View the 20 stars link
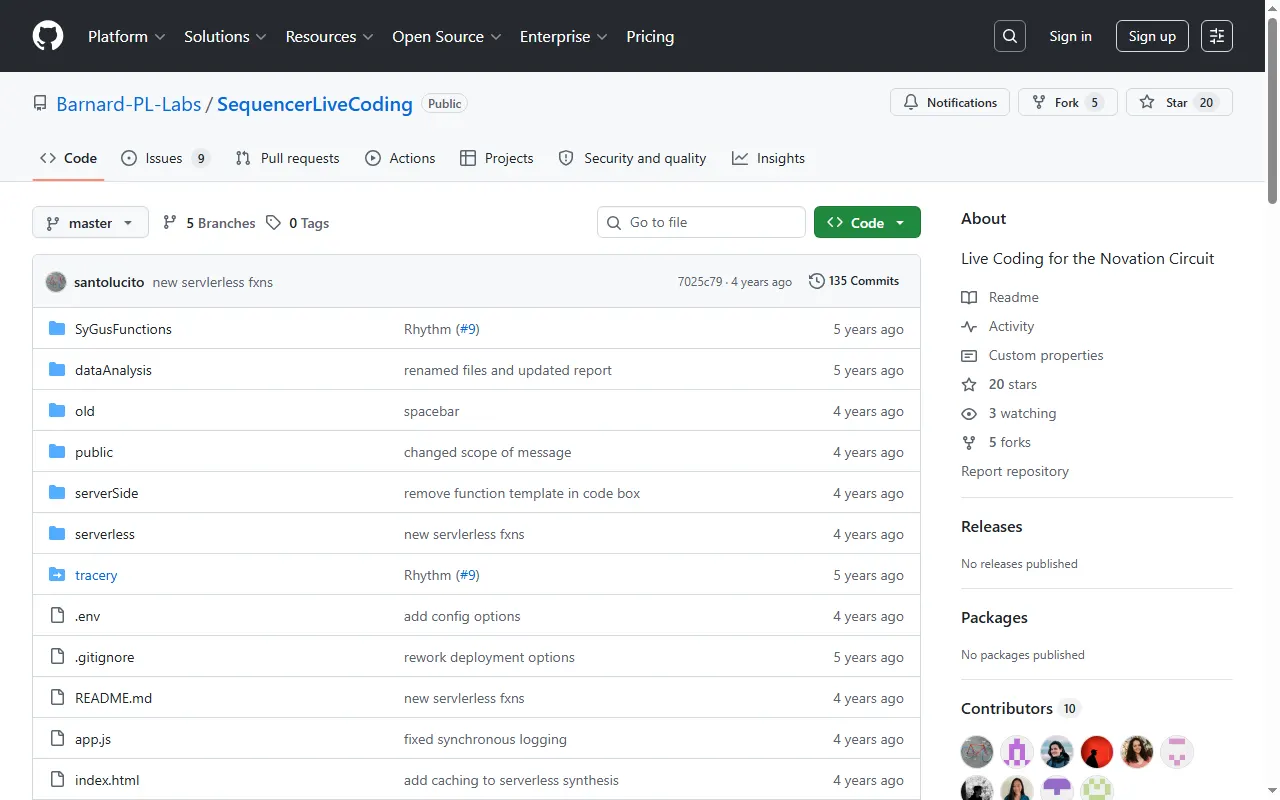1280x800 pixels. pos(999,384)
